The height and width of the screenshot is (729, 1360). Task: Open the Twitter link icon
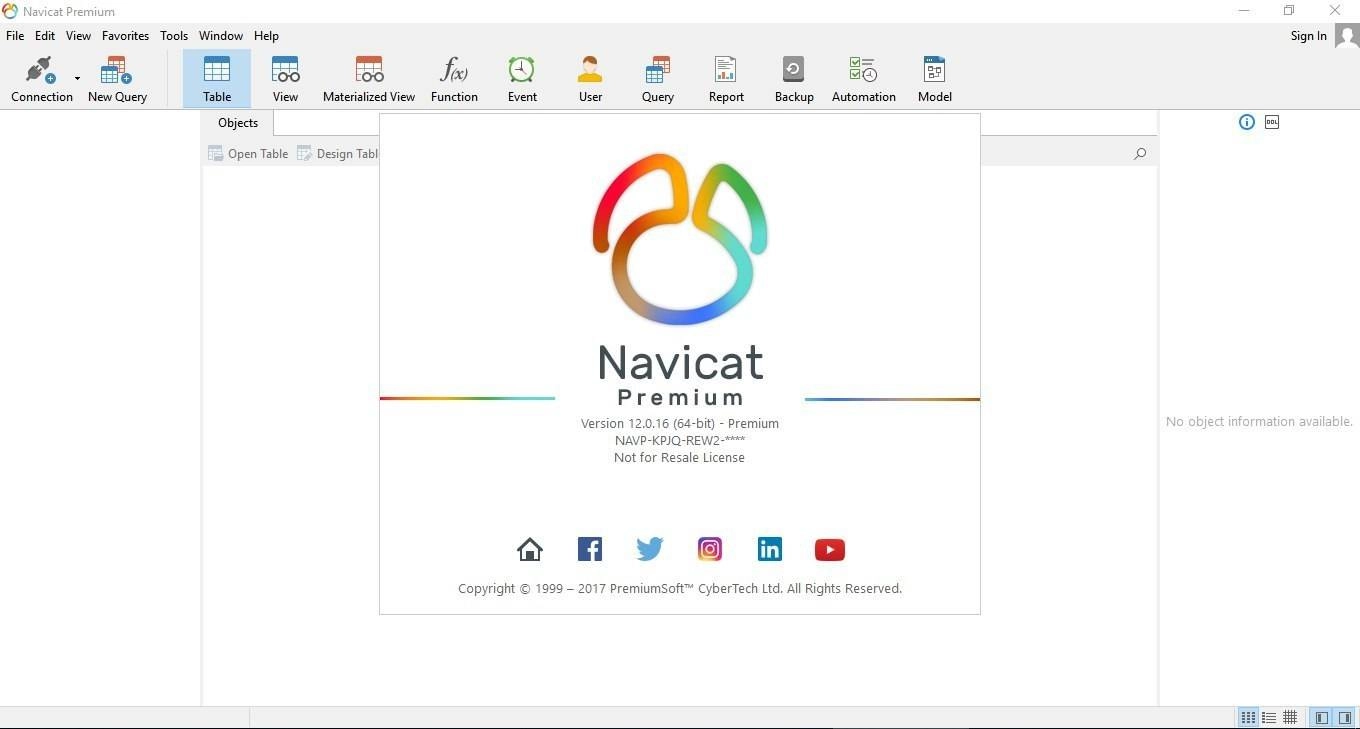pos(650,549)
